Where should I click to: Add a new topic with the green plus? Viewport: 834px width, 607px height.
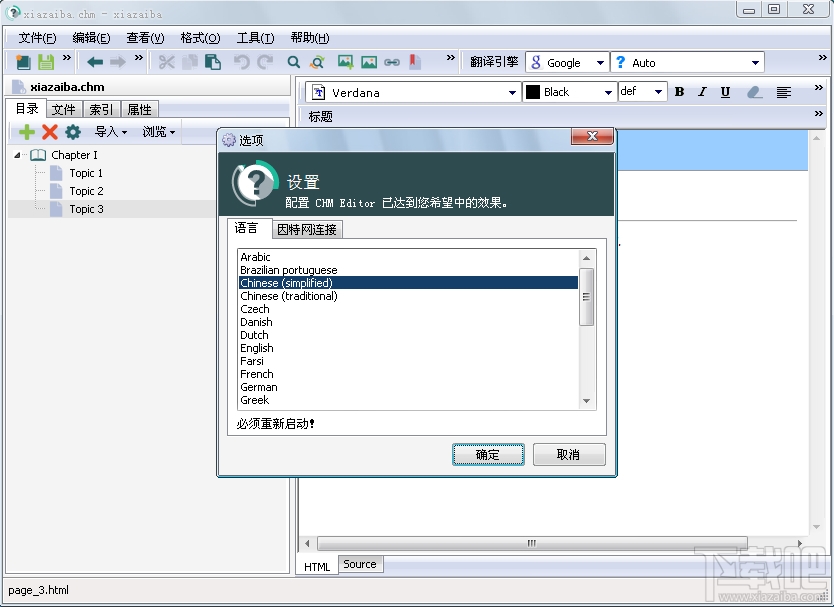26,131
